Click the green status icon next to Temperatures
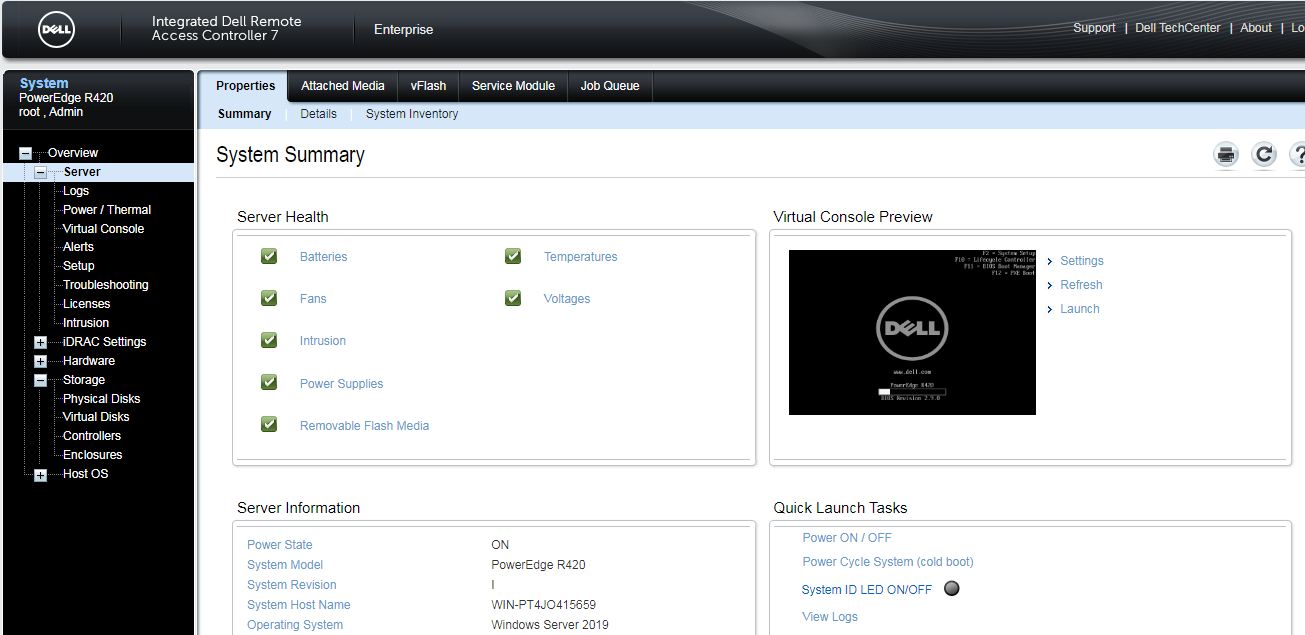This screenshot has height=635, width=1305. (x=512, y=256)
